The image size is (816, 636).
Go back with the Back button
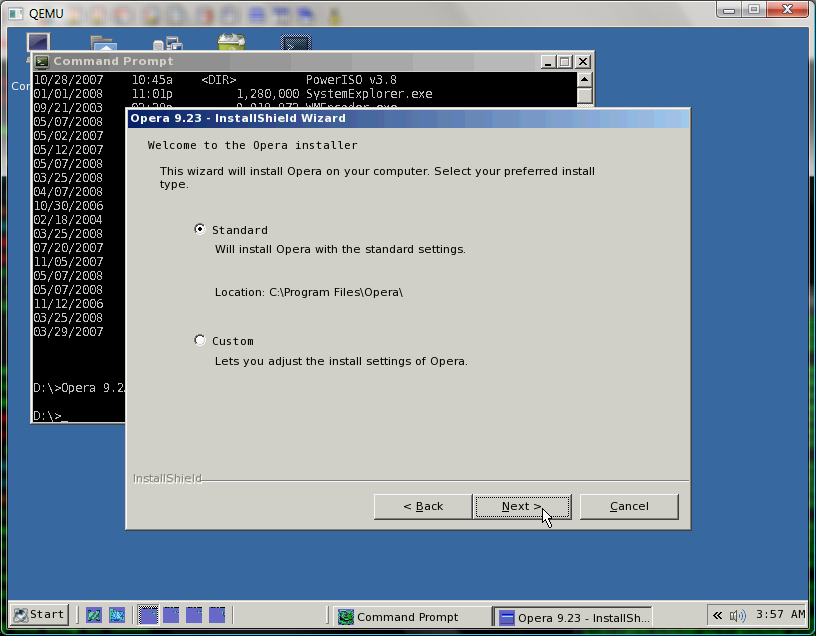pyautogui.click(x=423, y=506)
